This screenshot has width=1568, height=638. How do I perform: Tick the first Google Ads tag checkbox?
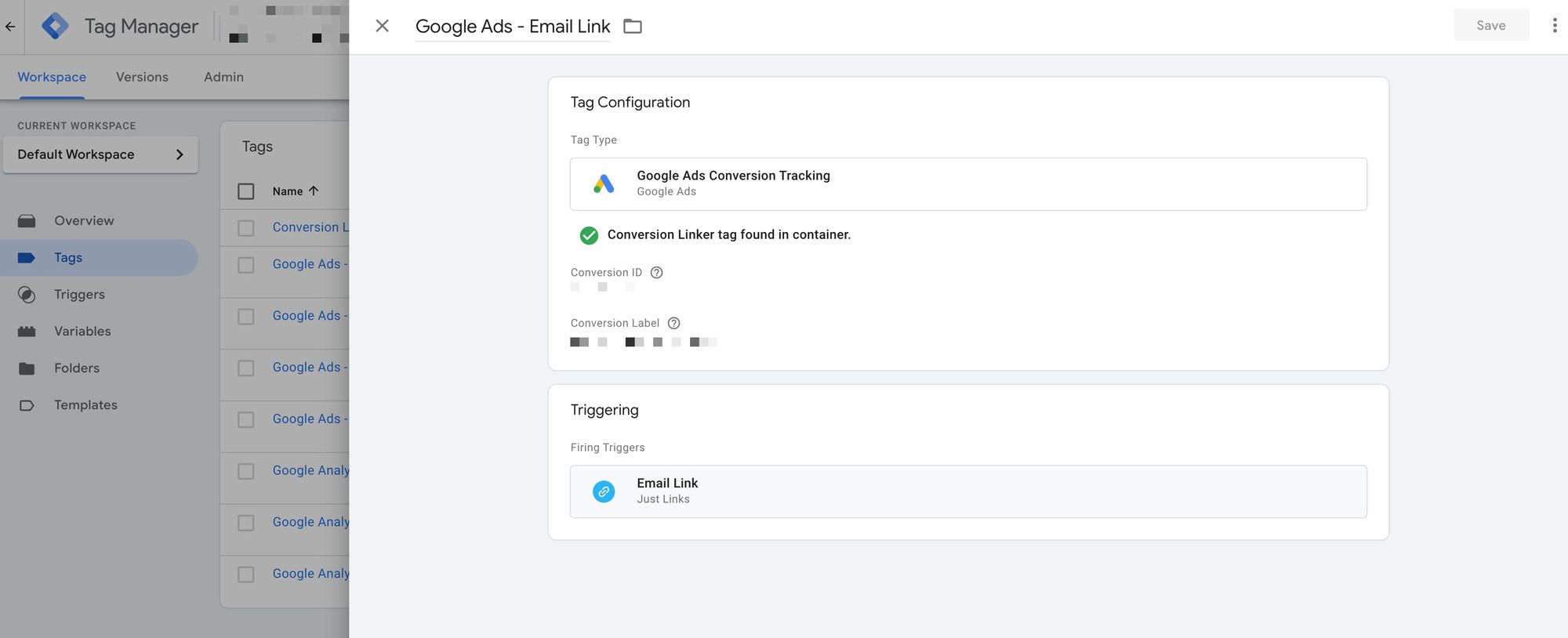pyautogui.click(x=246, y=265)
